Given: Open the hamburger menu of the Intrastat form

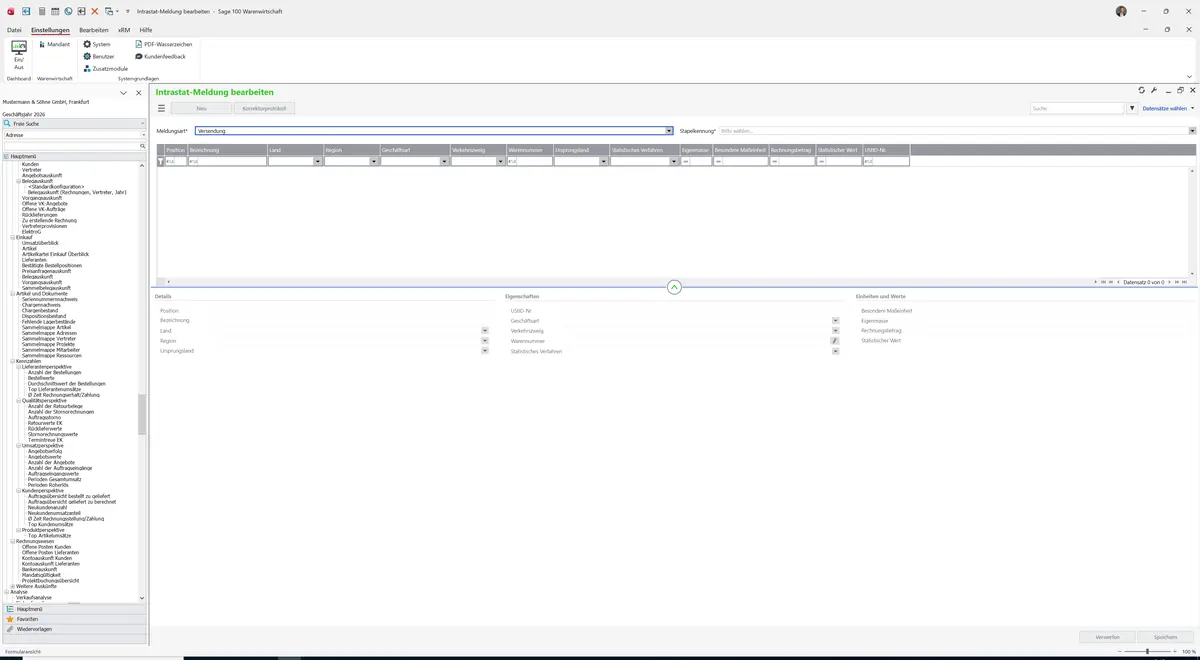Looking at the screenshot, I should pos(162,108).
